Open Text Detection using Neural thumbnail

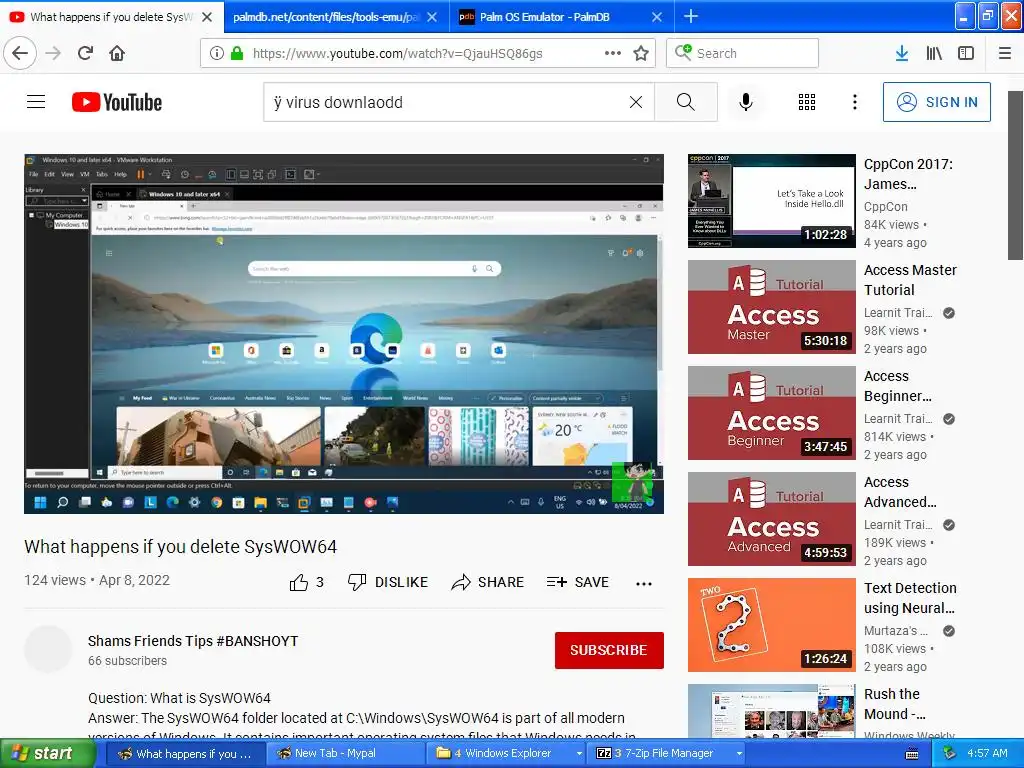(x=771, y=624)
